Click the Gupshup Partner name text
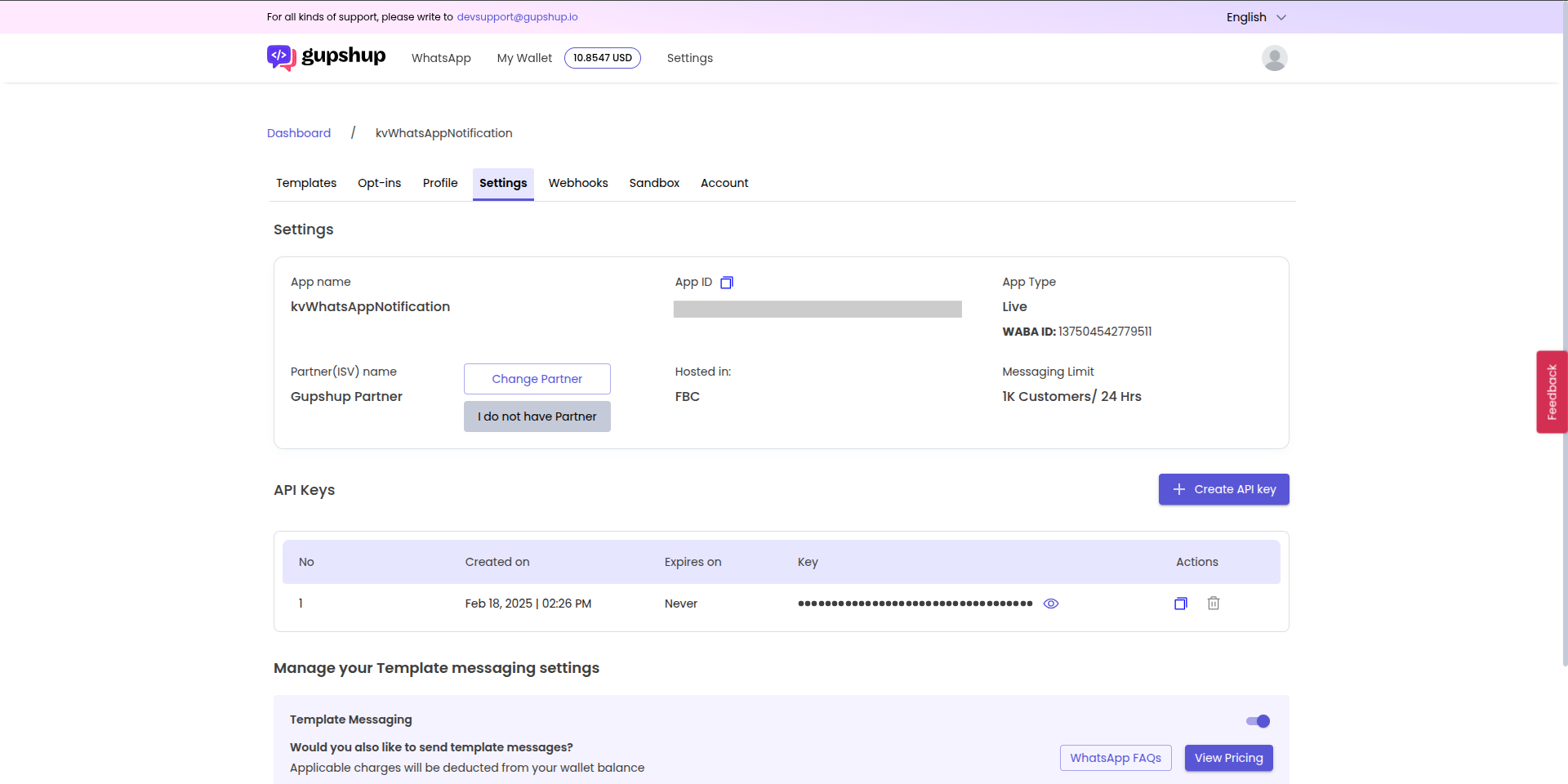 click(346, 397)
